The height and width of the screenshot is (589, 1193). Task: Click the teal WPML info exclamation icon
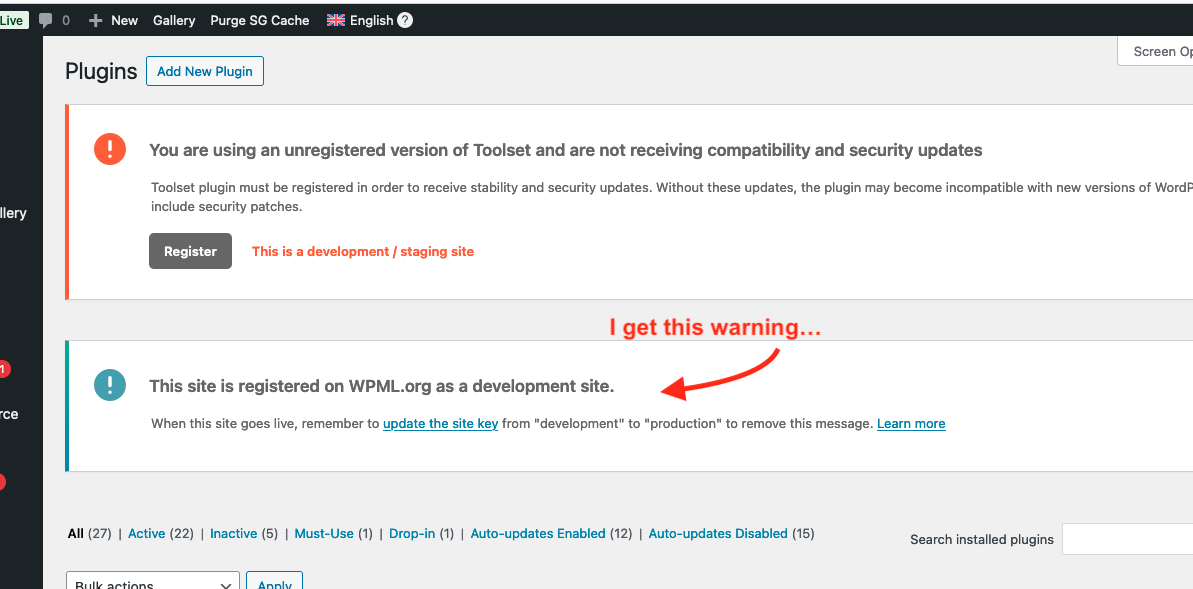coord(110,385)
